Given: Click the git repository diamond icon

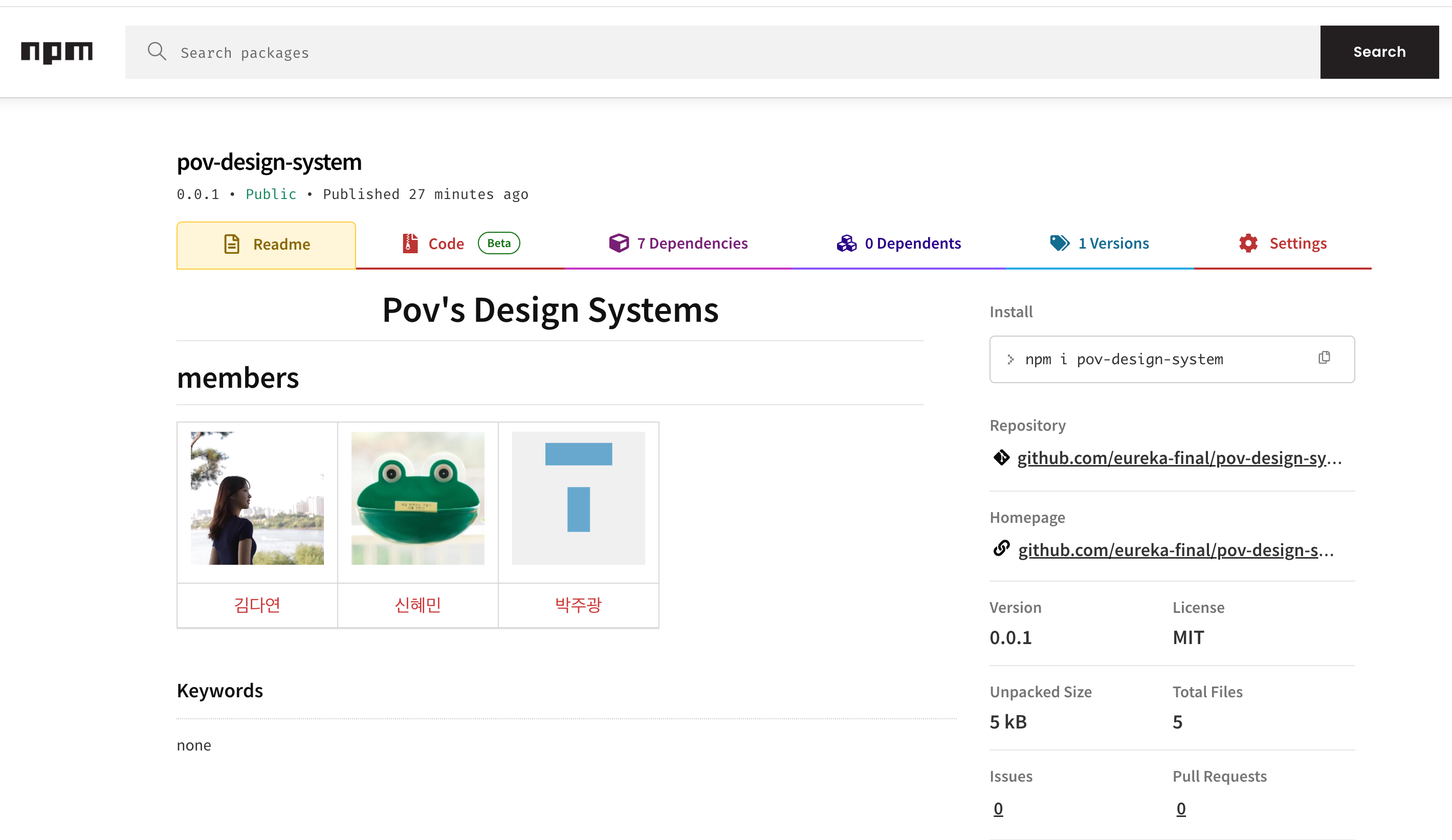Looking at the screenshot, I should 1001,457.
